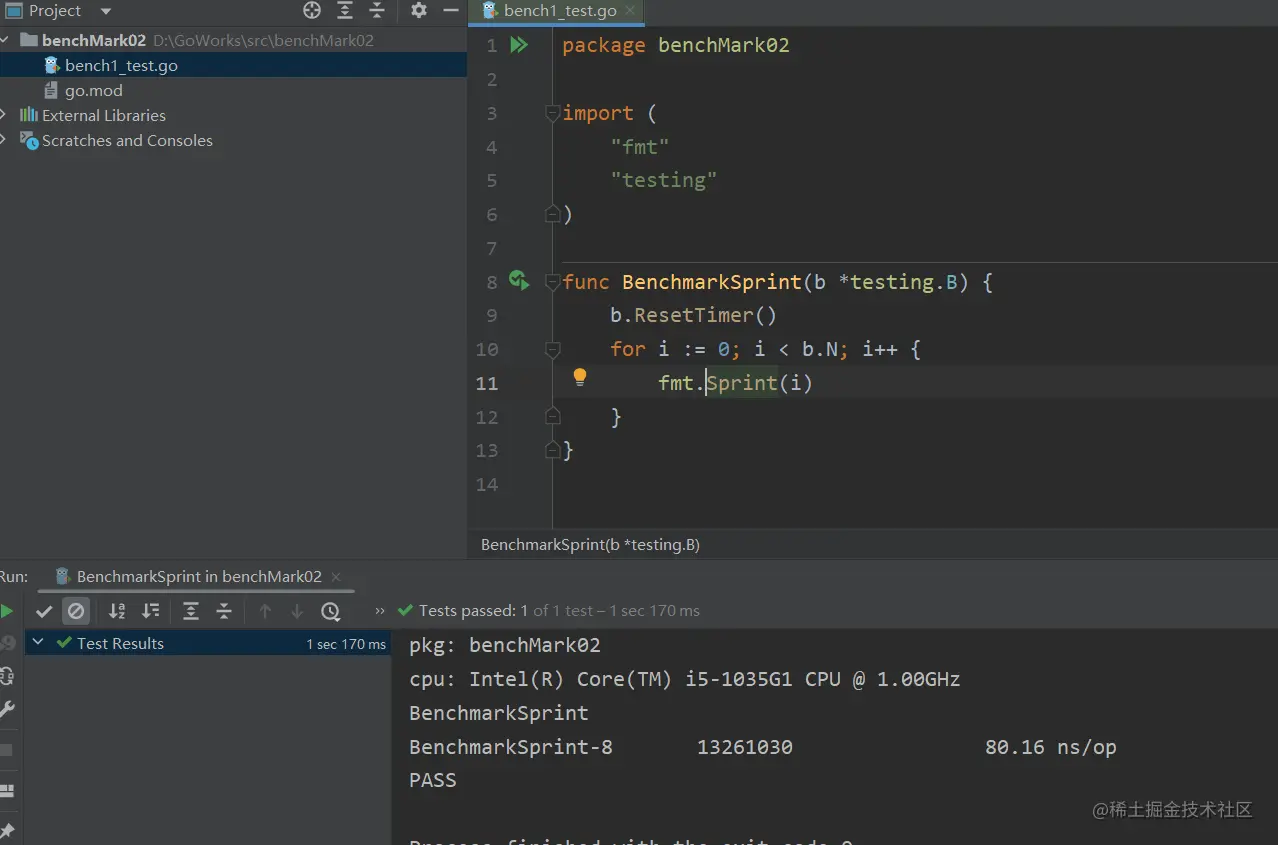Click the Project panel title
This screenshot has height=845, width=1278.
pos(55,11)
